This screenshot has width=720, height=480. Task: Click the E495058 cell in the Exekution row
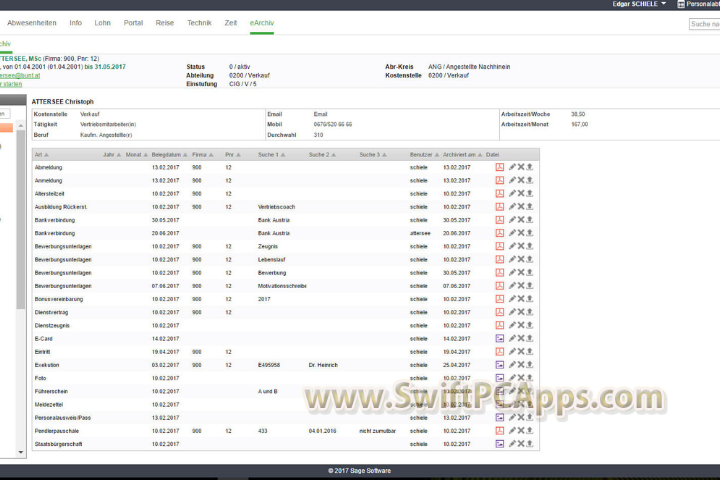point(269,365)
